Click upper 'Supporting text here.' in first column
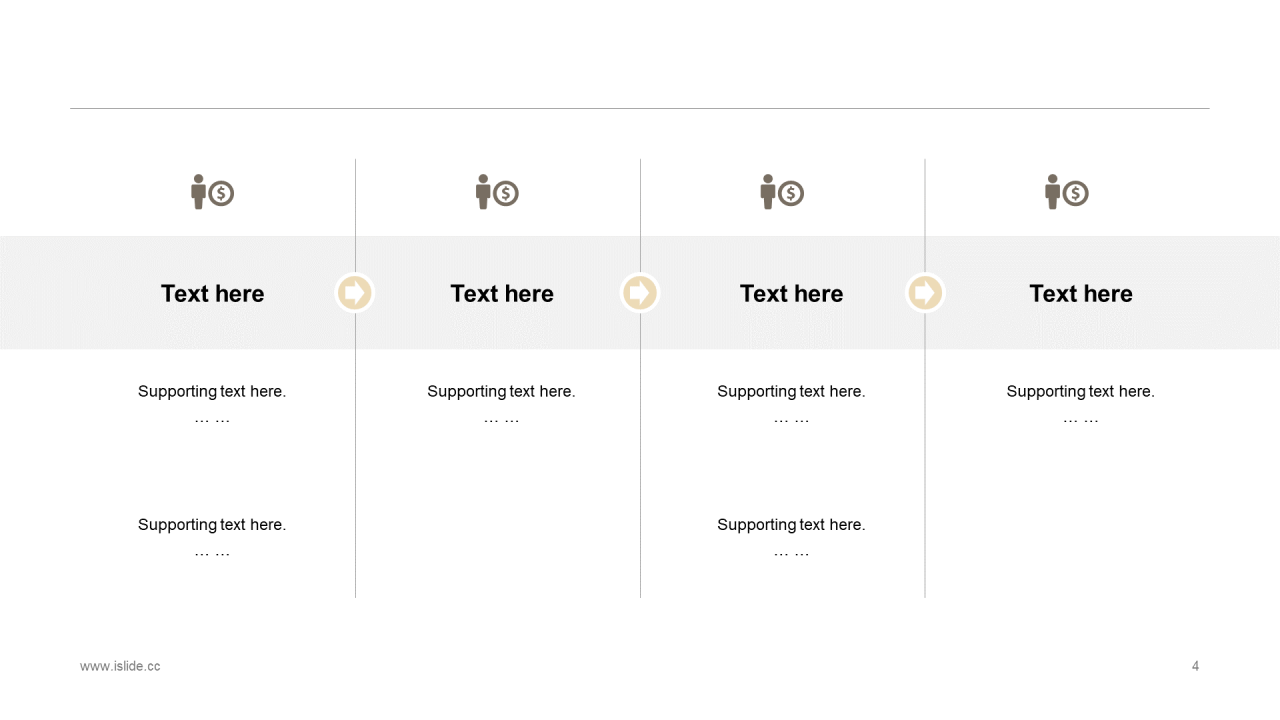Image resolution: width=1280 pixels, height=720 pixels. coord(212,391)
